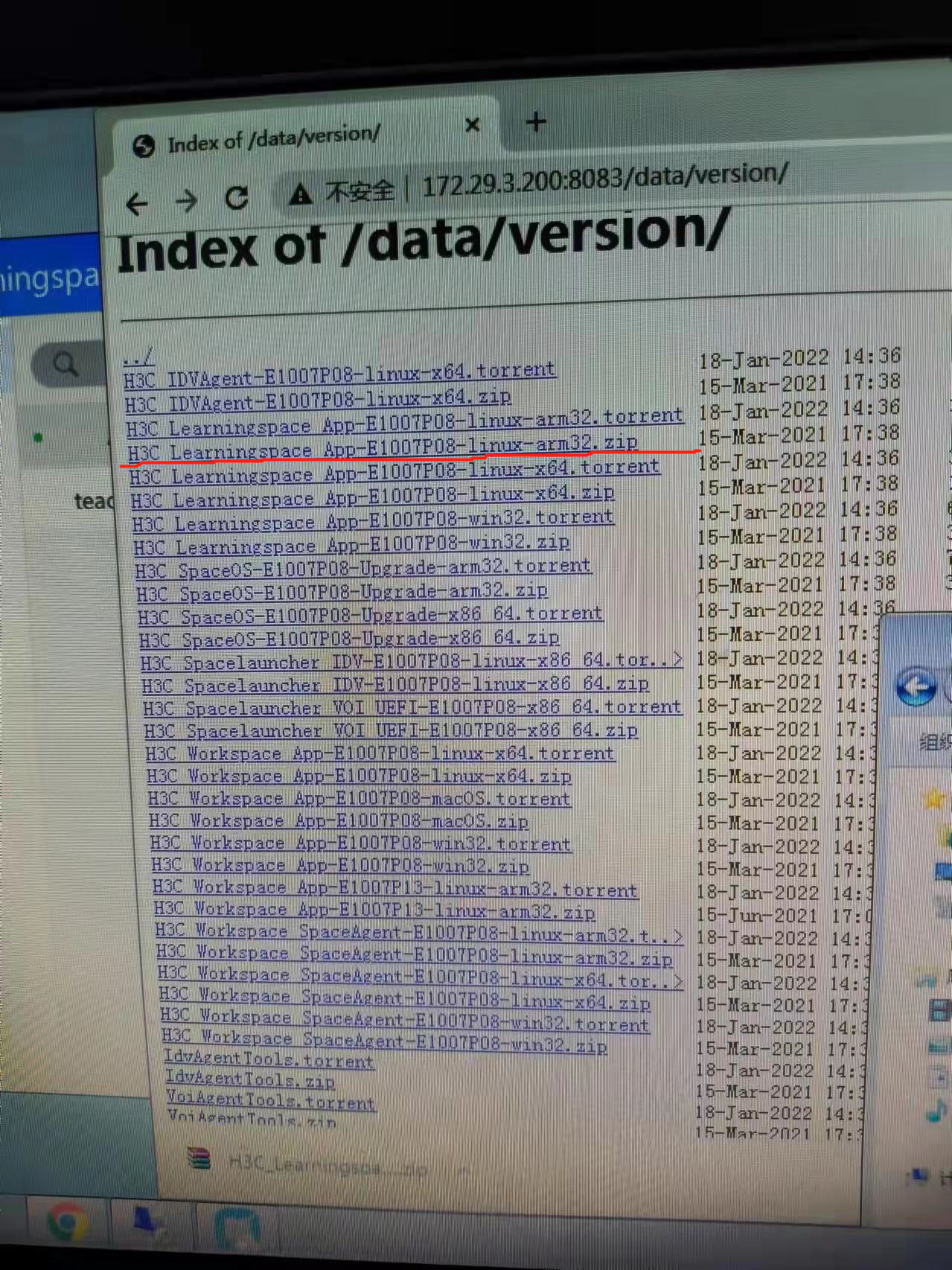Open H3C_Spacelauncher_VOI_UEFI-E1007P08-x86_64.torrent

[412, 708]
